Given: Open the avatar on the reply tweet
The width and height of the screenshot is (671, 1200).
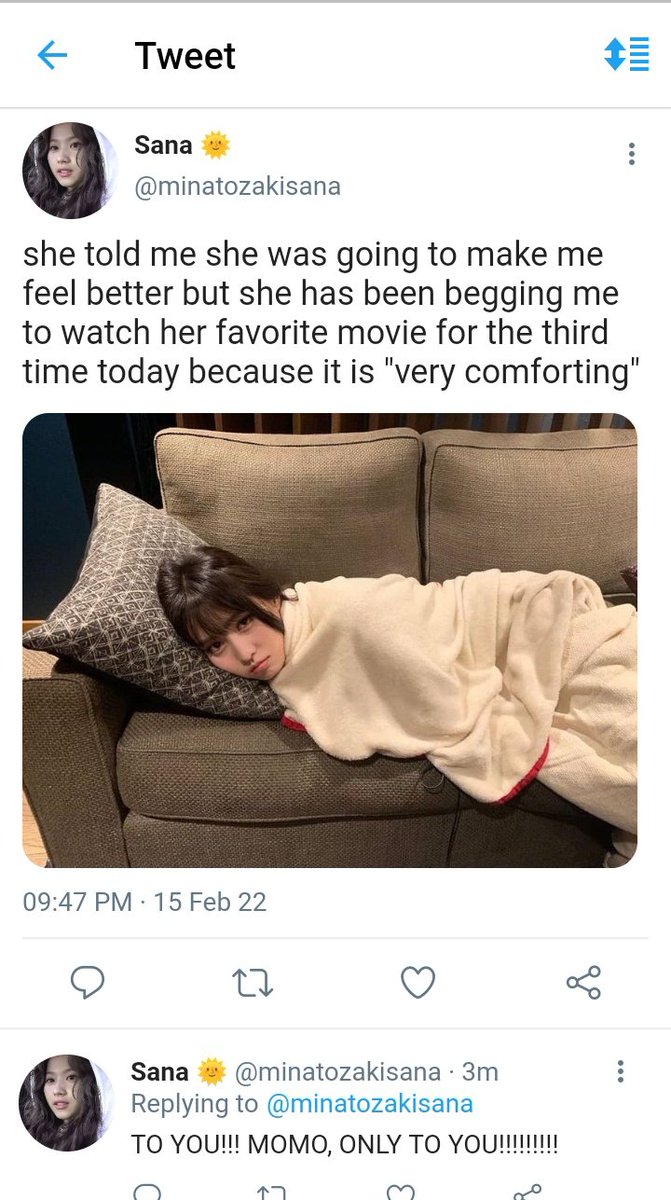Looking at the screenshot, I should coord(66,1102).
